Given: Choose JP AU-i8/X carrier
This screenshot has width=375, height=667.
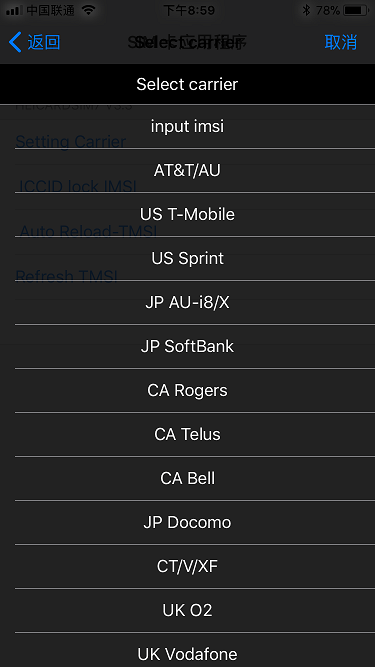Looking at the screenshot, I should (188, 302).
